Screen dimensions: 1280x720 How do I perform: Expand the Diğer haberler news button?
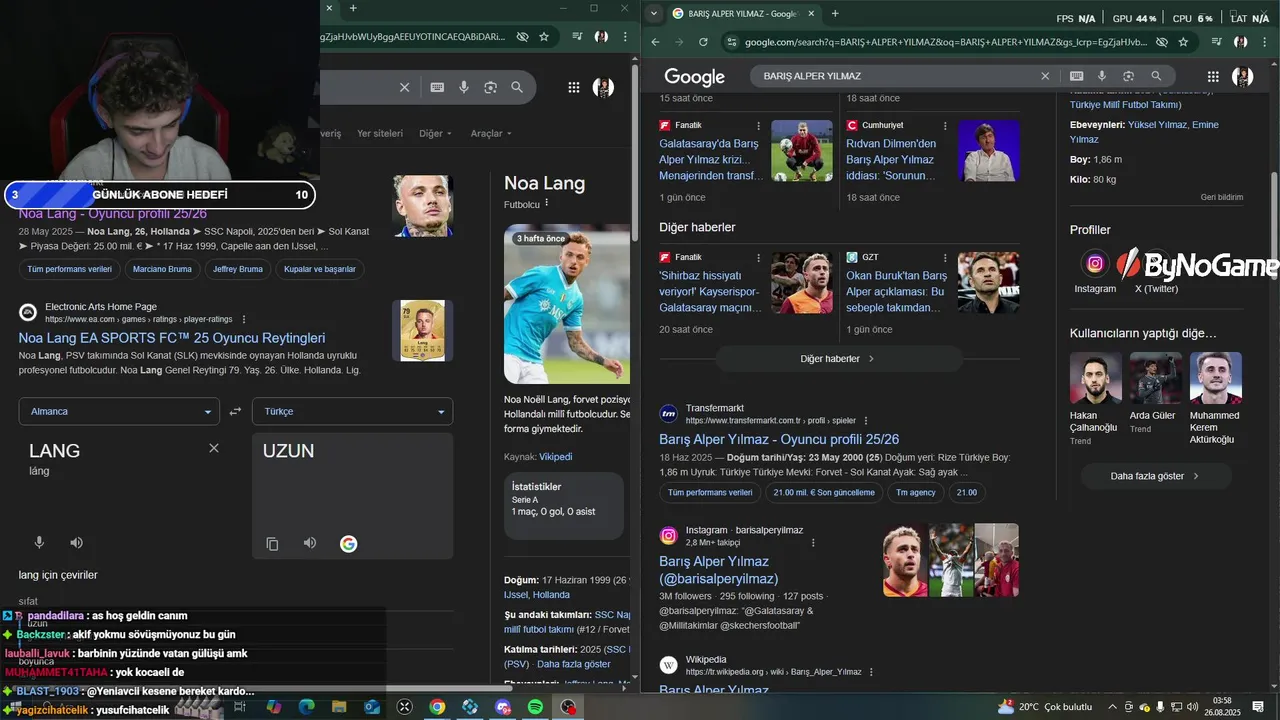pos(838,358)
